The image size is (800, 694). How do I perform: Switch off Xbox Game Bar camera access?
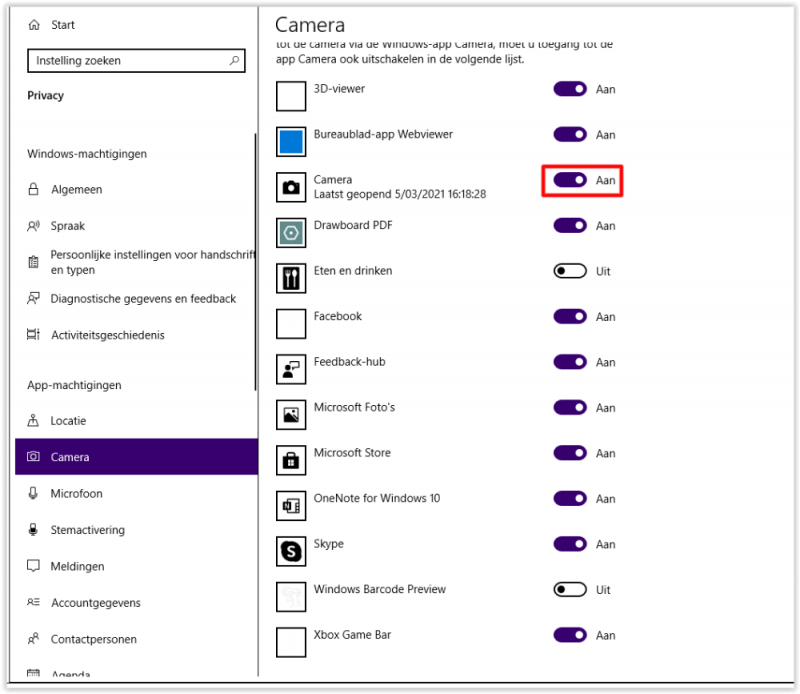570,635
